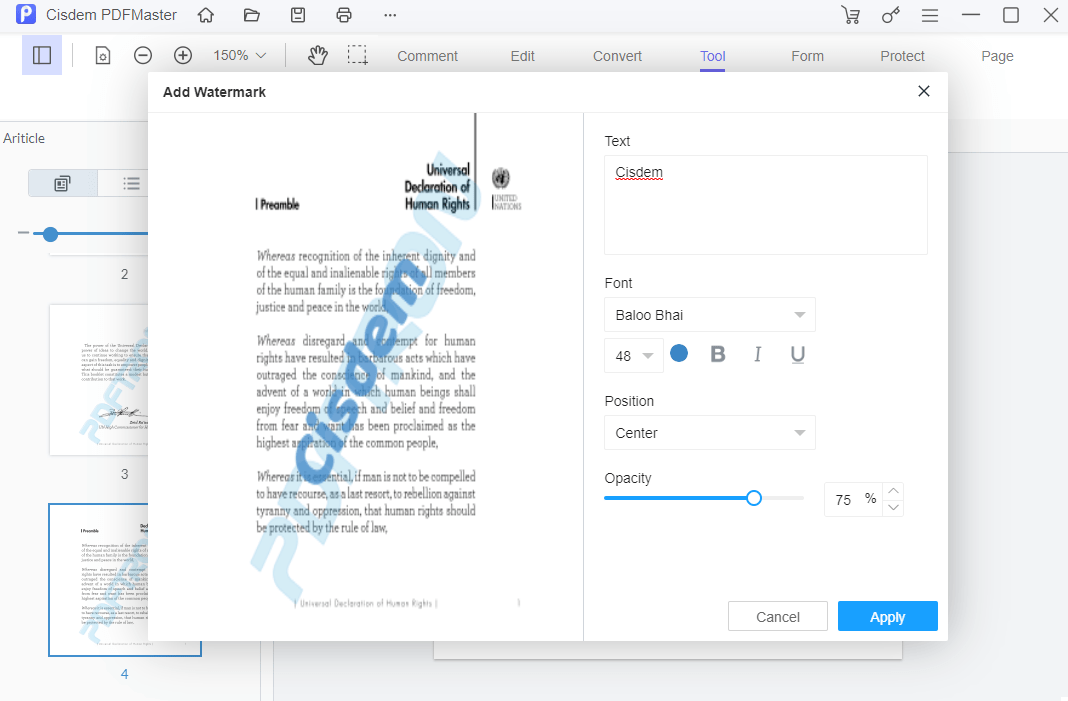This screenshot has height=701, width=1068.
Task: Click the opacity 75 percent field
Action: pyautogui.click(x=853, y=499)
